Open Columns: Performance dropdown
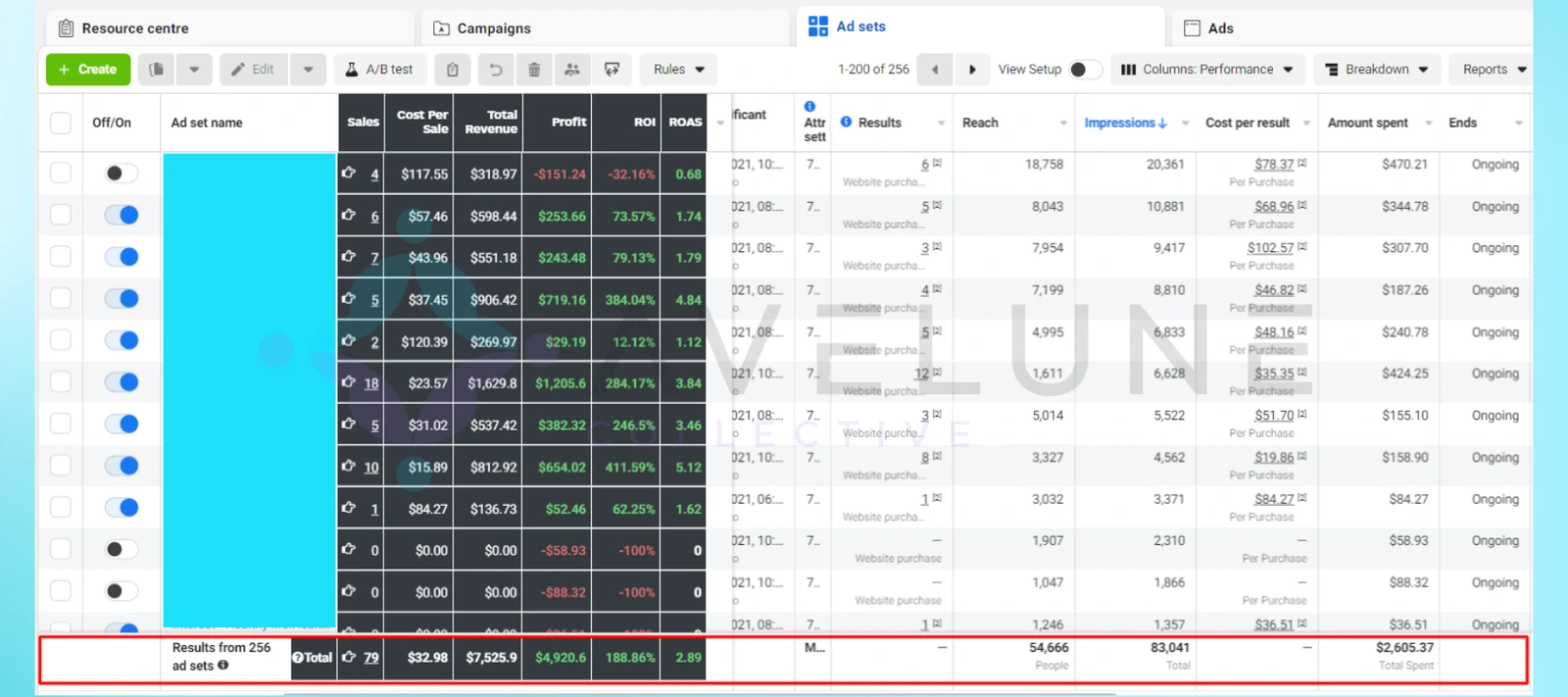This screenshot has width=1568, height=697. tap(1207, 70)
